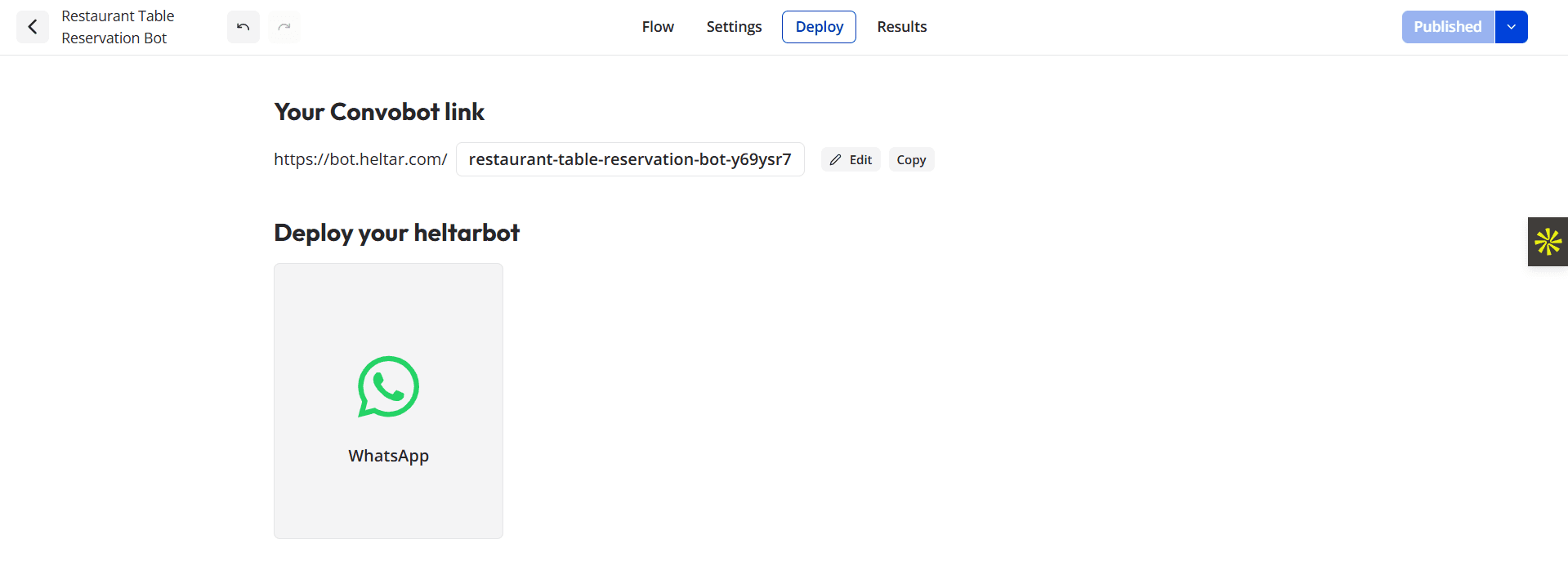Click the 'Deploy your heltarbot' heading

click(x=396, y=233)
